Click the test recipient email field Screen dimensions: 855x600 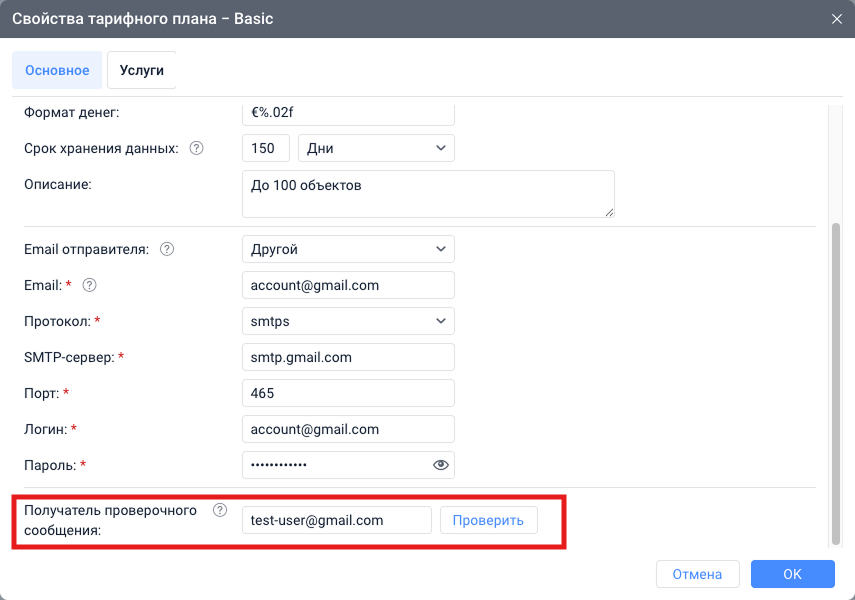coord(336,520)
